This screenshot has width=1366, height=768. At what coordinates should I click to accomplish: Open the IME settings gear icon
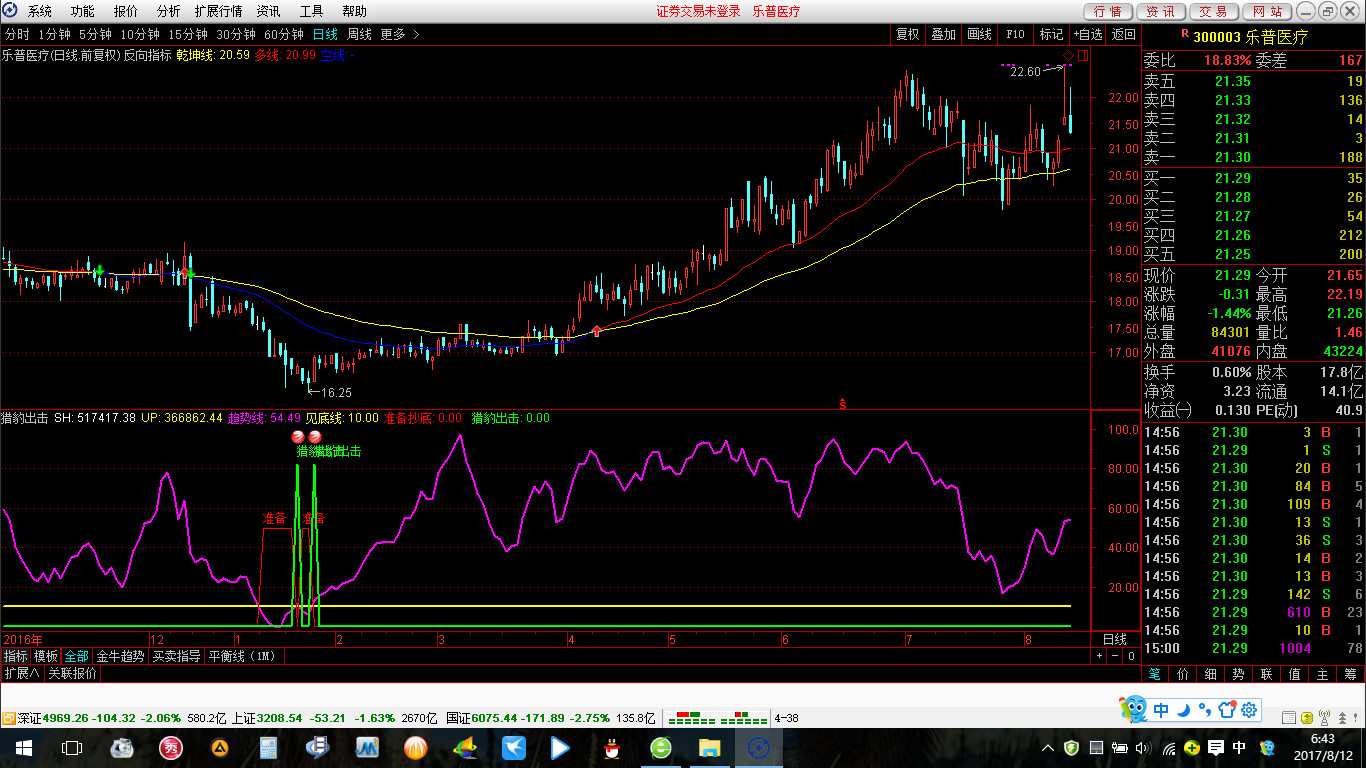click(1250, 710)
